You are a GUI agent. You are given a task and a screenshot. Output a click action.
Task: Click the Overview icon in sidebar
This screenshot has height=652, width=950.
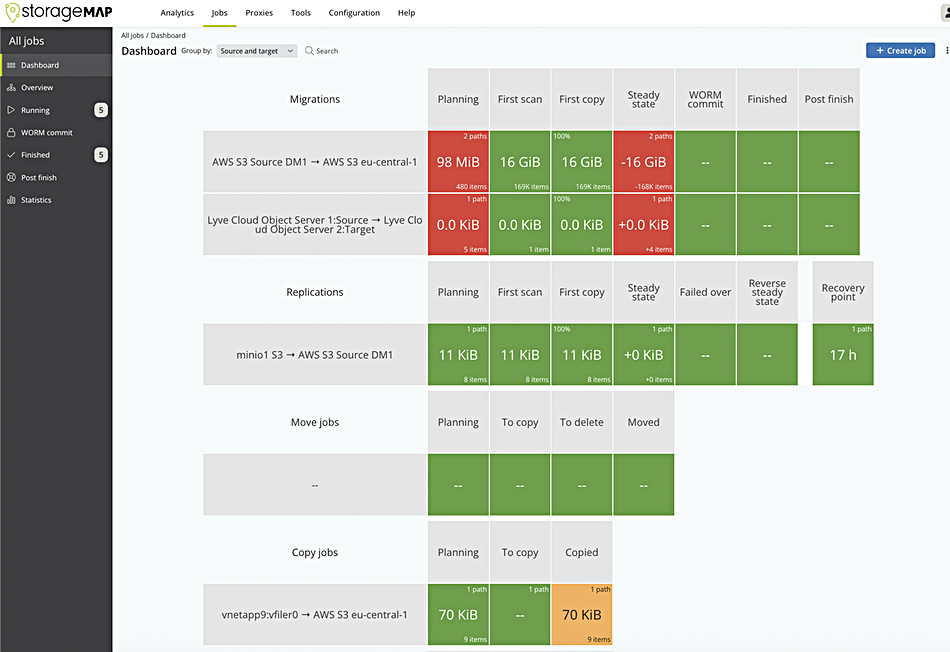point(11,87)
